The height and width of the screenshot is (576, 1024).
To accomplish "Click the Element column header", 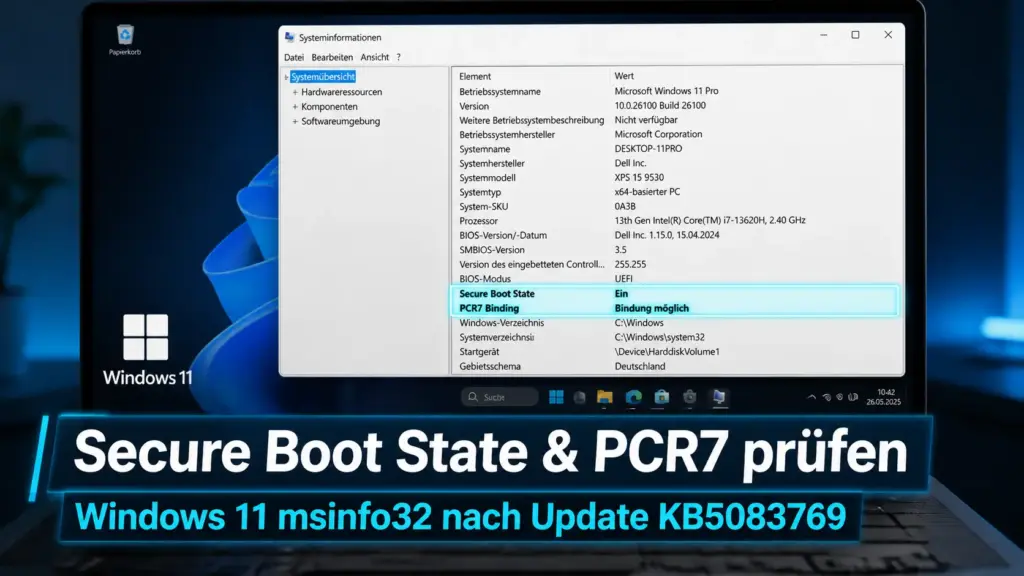I will click(x=475, y=76).
